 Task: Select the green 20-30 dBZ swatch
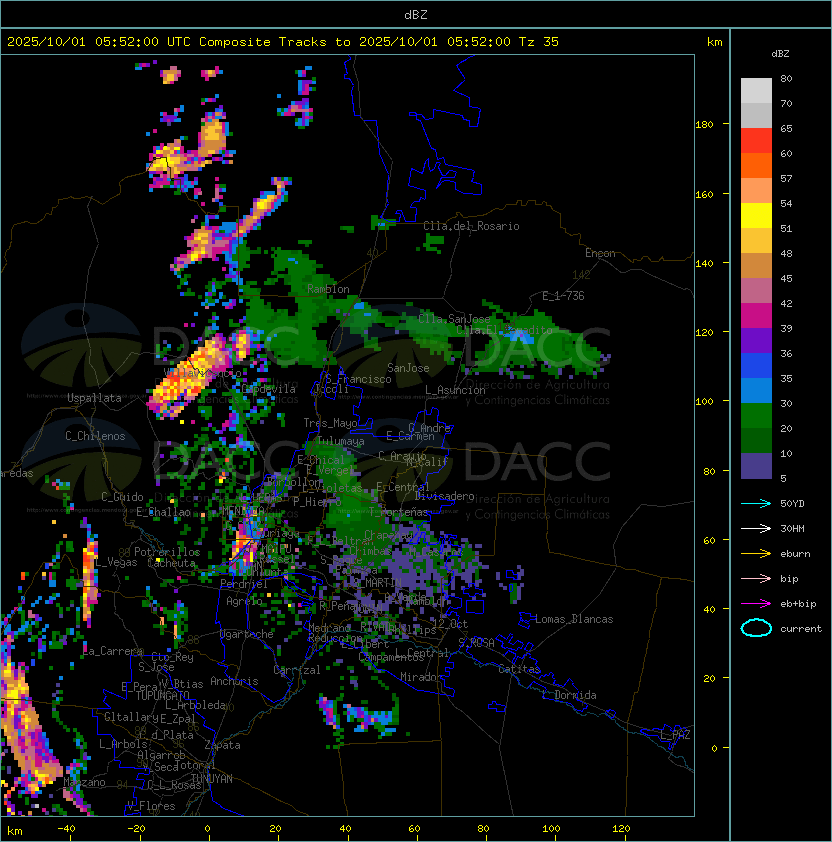756,416
